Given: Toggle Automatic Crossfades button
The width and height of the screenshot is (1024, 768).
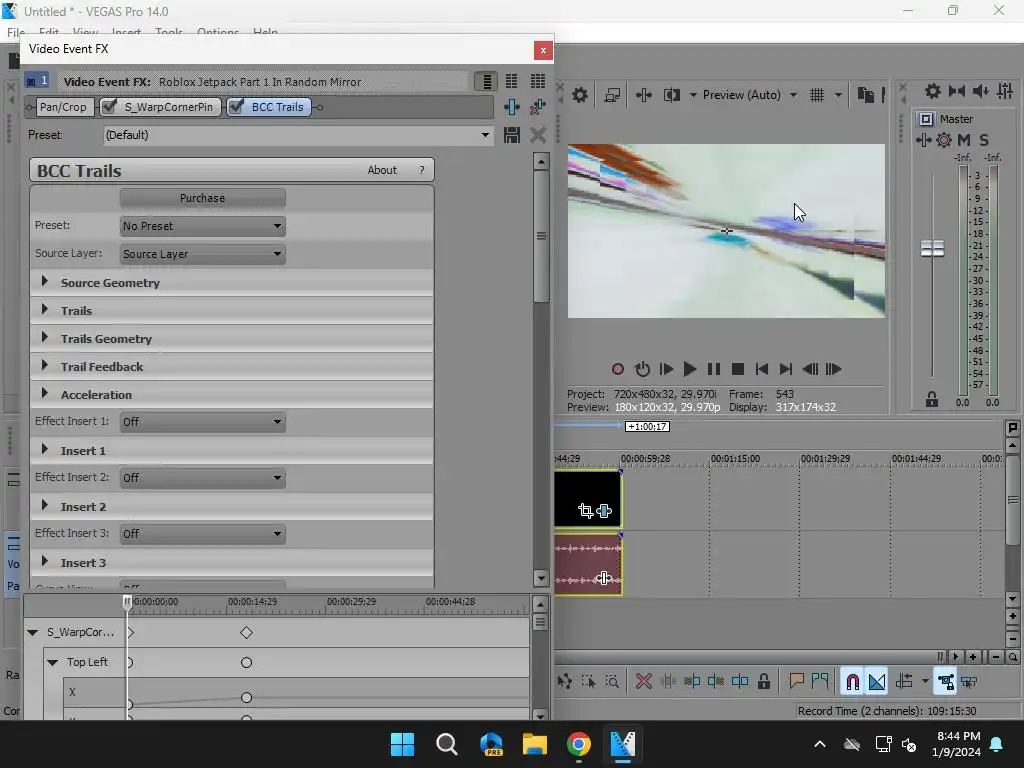Looking at the screenshot, I should [x=876, y=682].
